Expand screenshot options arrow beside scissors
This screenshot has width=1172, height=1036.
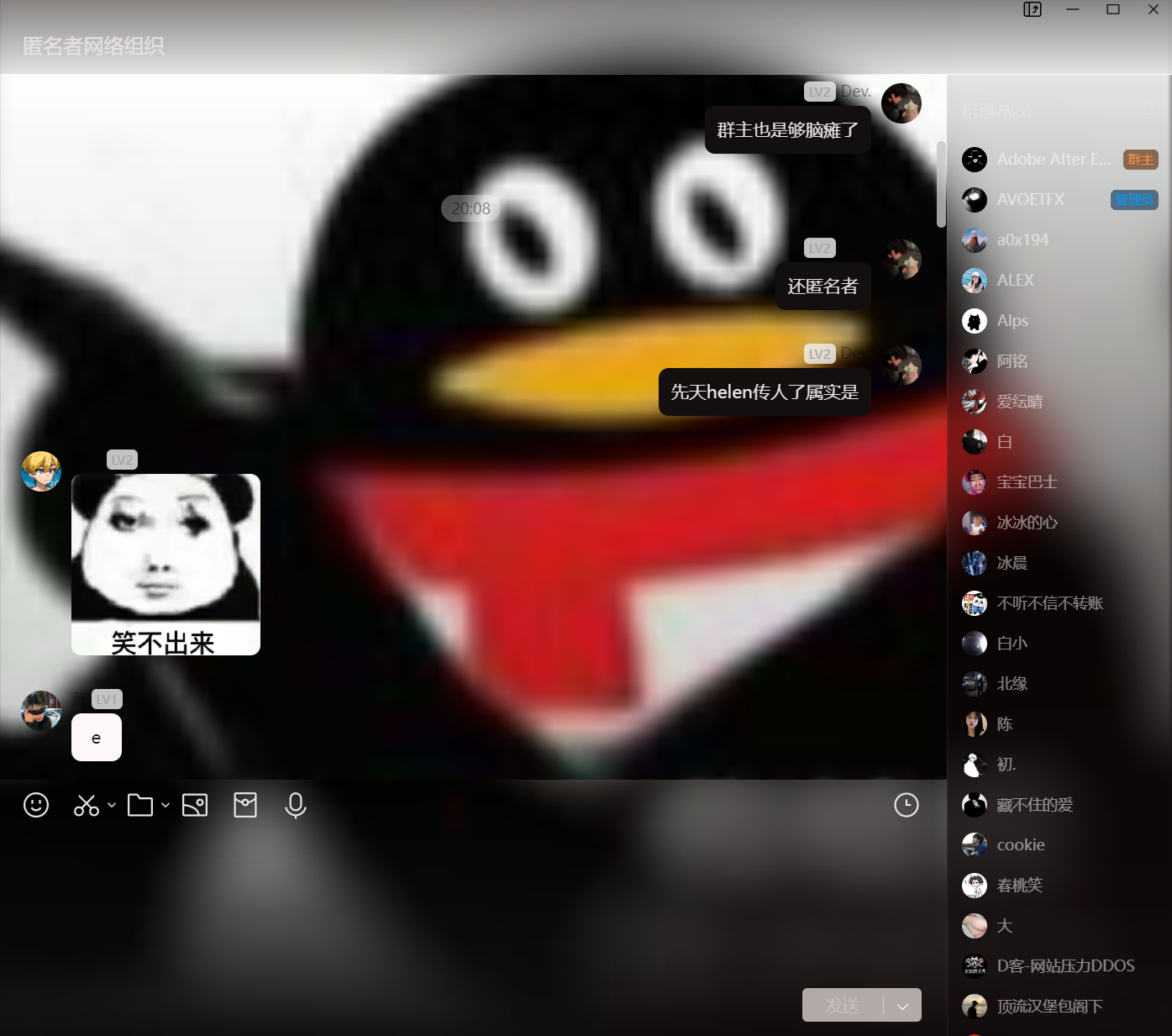click(112, 805)
